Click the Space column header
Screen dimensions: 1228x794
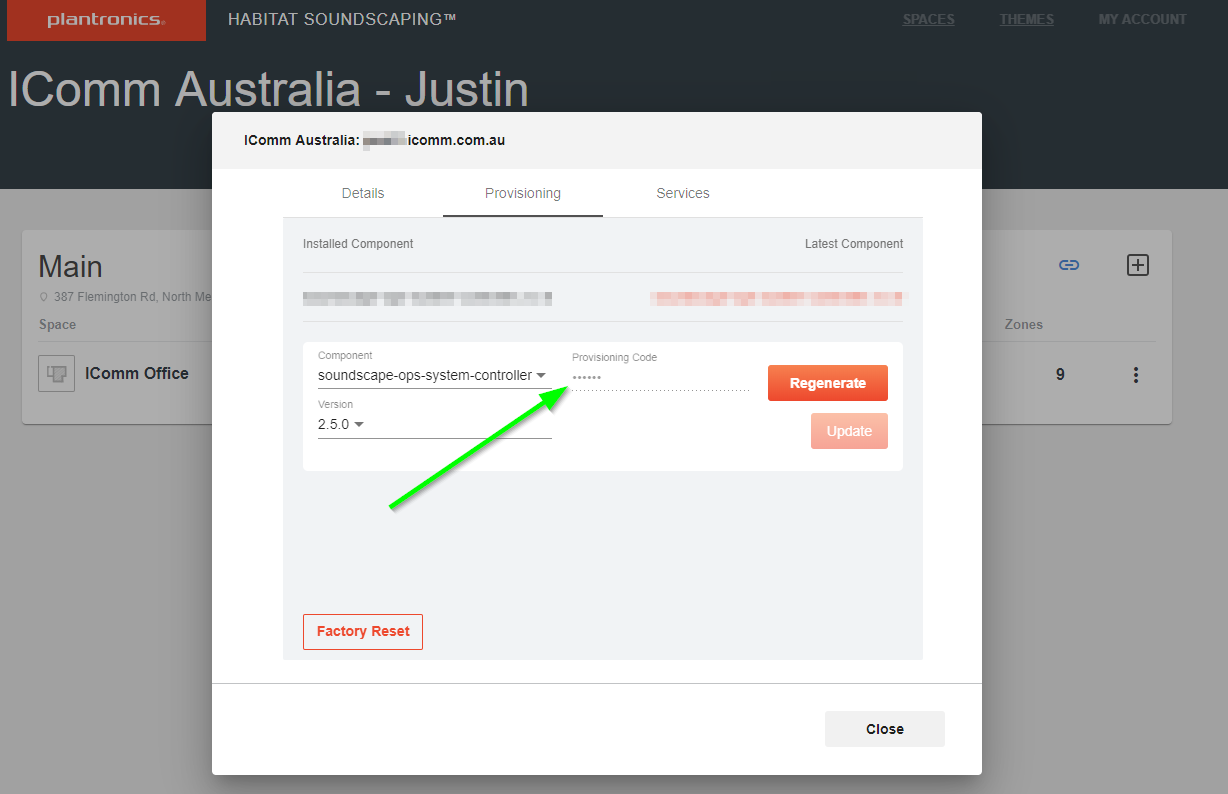(x=58, y=324)
